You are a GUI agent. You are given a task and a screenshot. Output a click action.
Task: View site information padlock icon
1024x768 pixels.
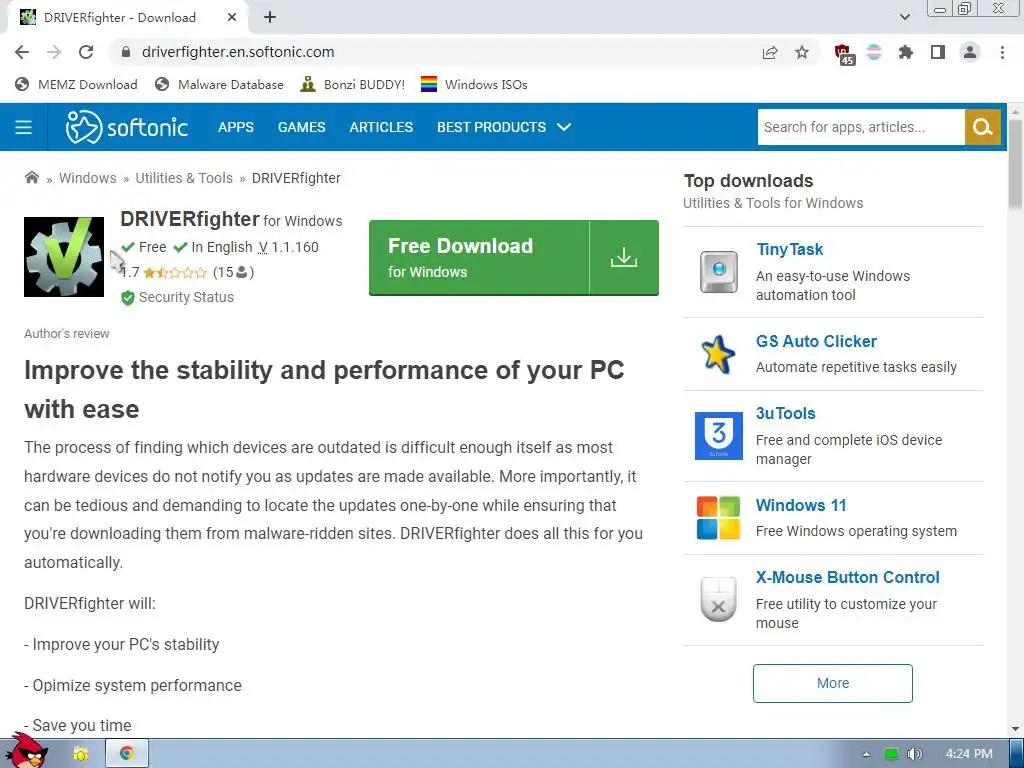pos(126,52)
